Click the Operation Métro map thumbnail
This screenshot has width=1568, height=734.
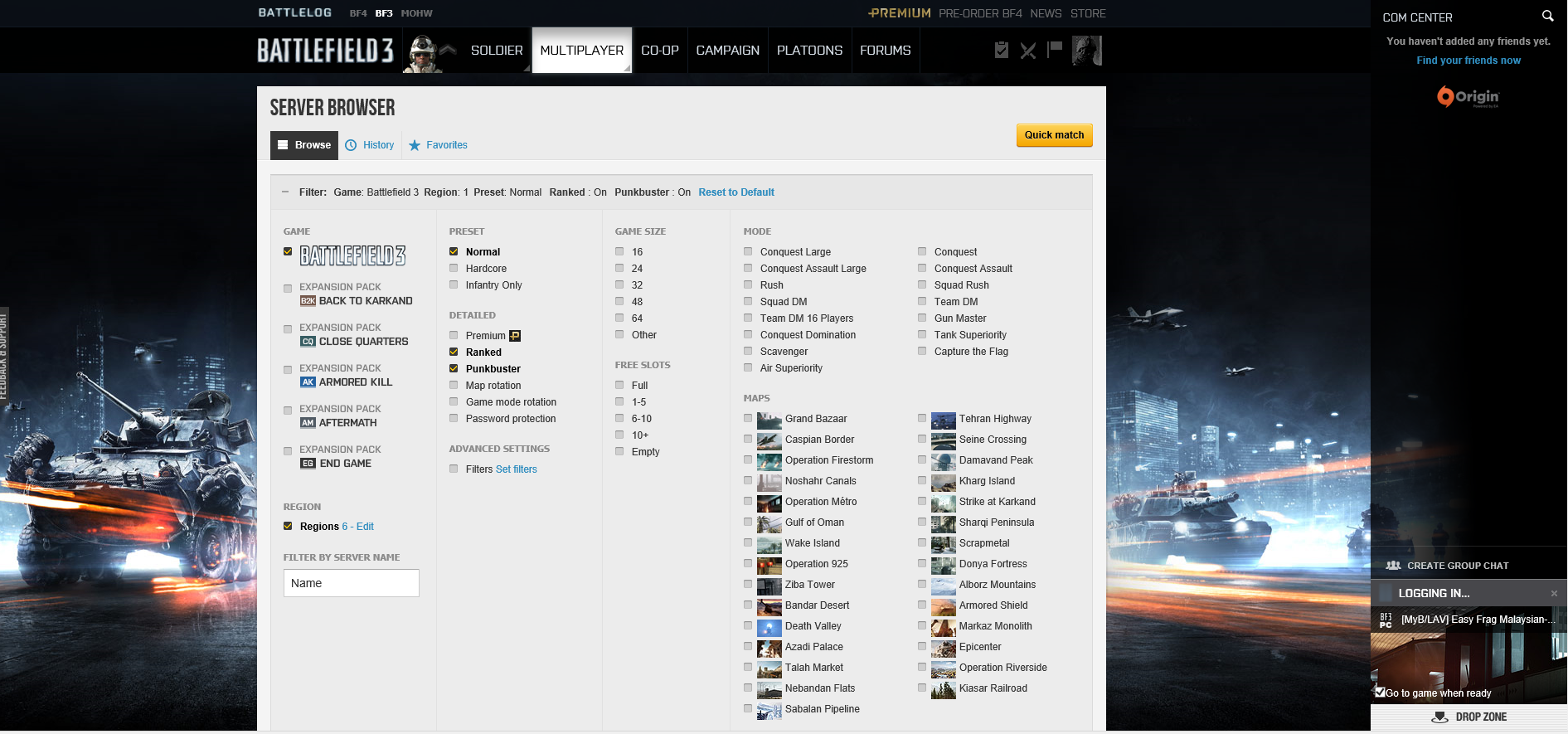pos(769,503)
